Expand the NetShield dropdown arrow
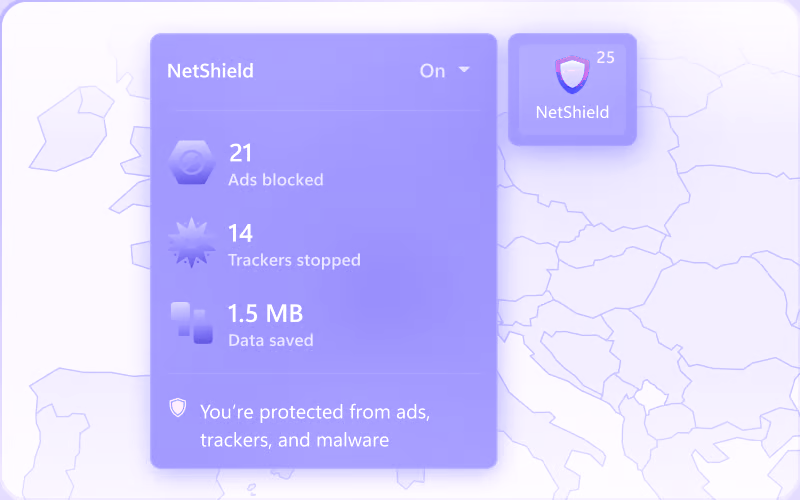 point(463,70)
